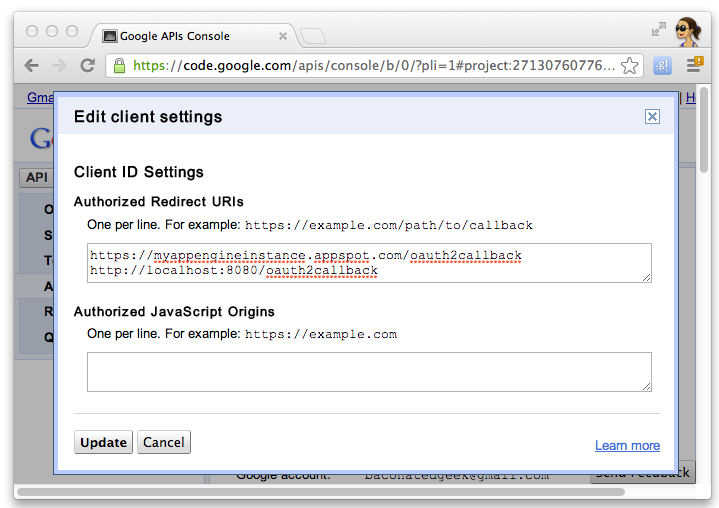Screen dimensions: 719x508
Task: Bookmark the page with the star icon
Action: [x=629, y=66]
